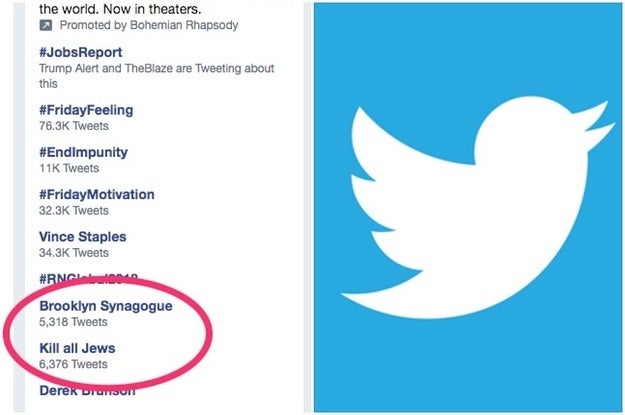625x415 pixels.
Task: Open the partially covered #RNG hashtag trend
Action: point(88,278)
